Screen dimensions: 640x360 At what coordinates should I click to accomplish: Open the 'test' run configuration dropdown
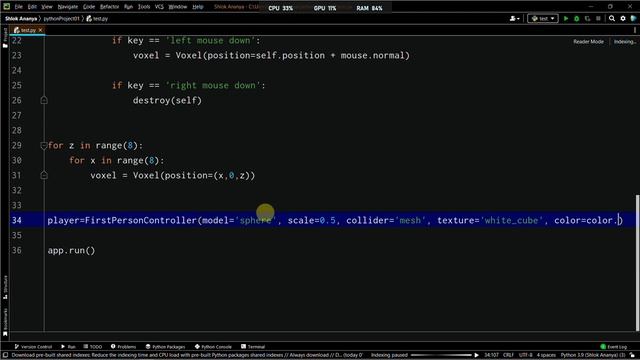click(x=543, y=18)
